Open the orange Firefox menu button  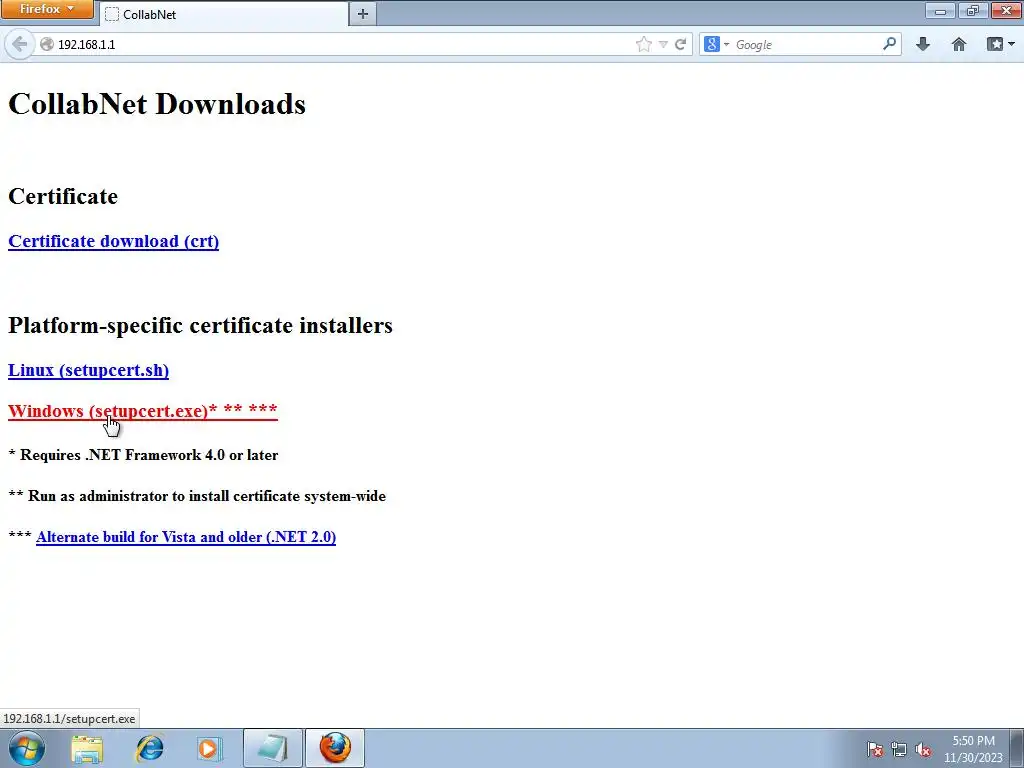coord(47,9)
